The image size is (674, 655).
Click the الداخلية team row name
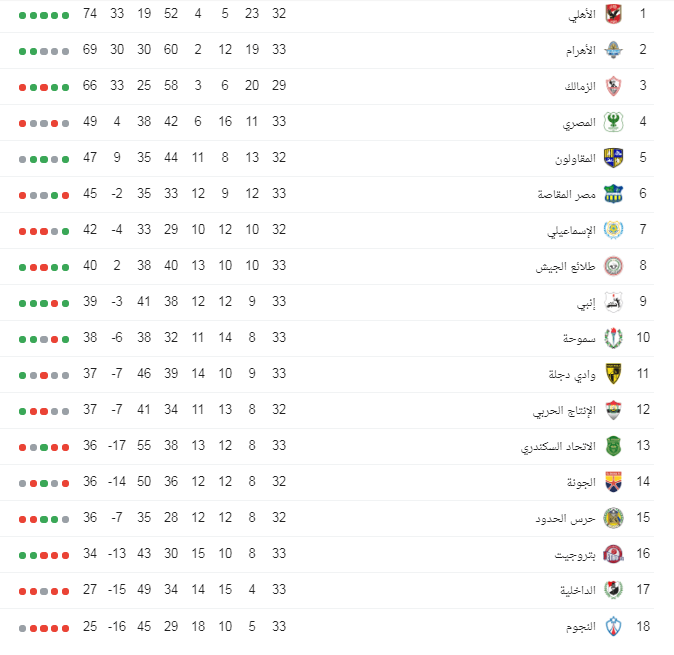[x=578, y=590]
